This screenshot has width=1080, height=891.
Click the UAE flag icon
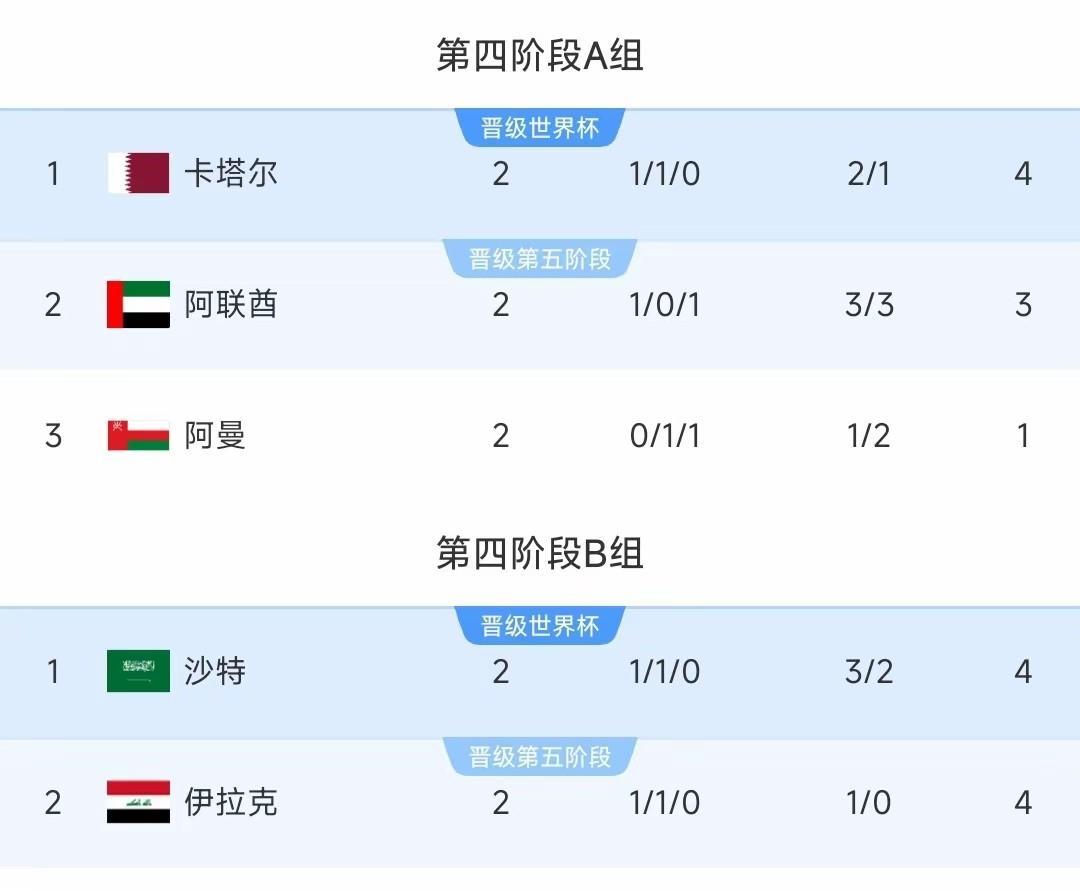[138, 304]
